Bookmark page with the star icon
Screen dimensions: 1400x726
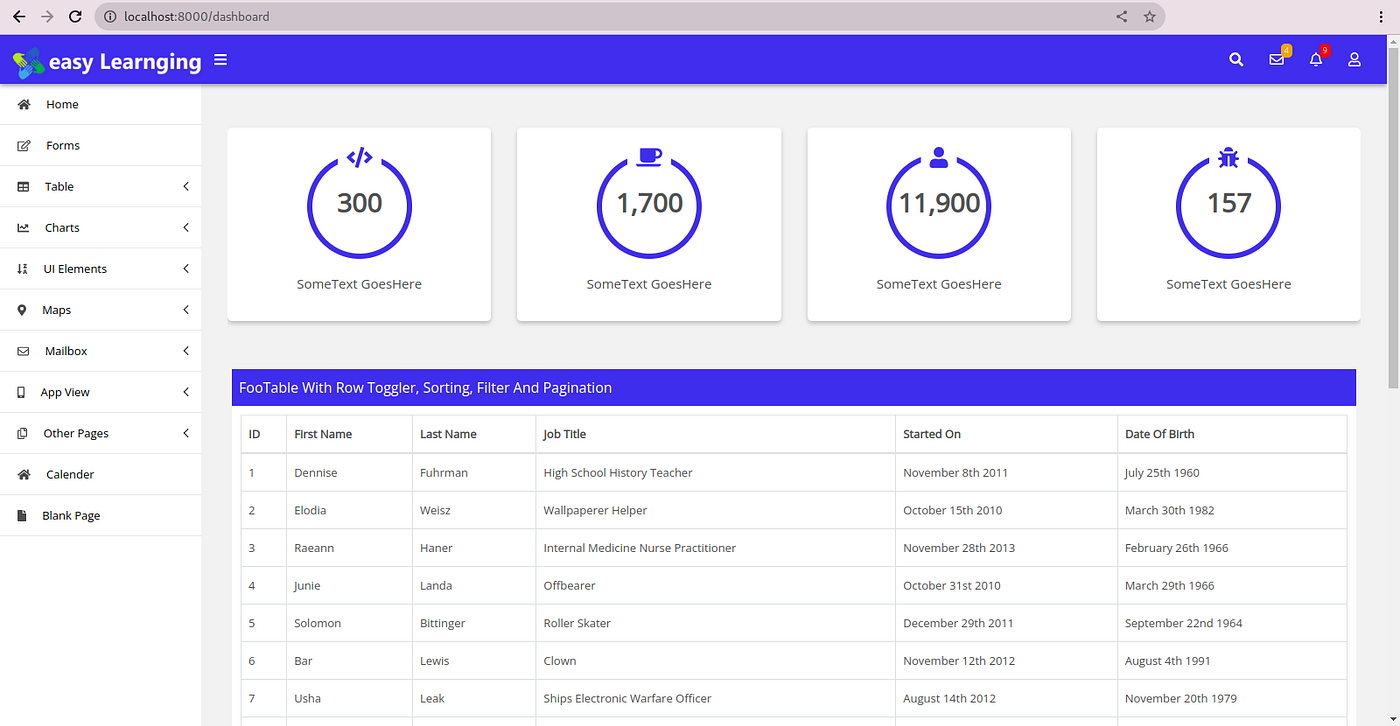coord(1150,17)
